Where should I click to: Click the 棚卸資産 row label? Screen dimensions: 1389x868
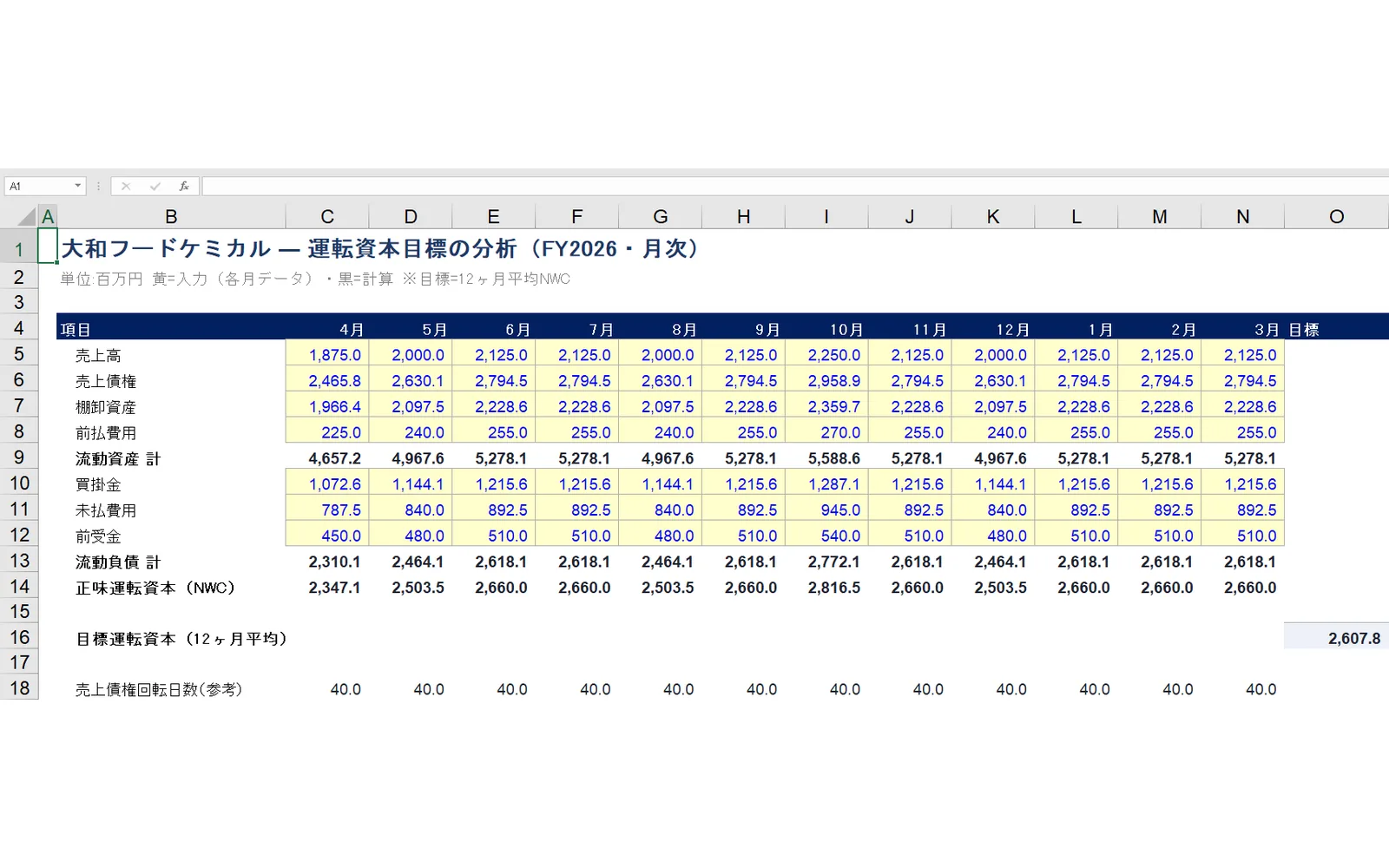point(106,407)
